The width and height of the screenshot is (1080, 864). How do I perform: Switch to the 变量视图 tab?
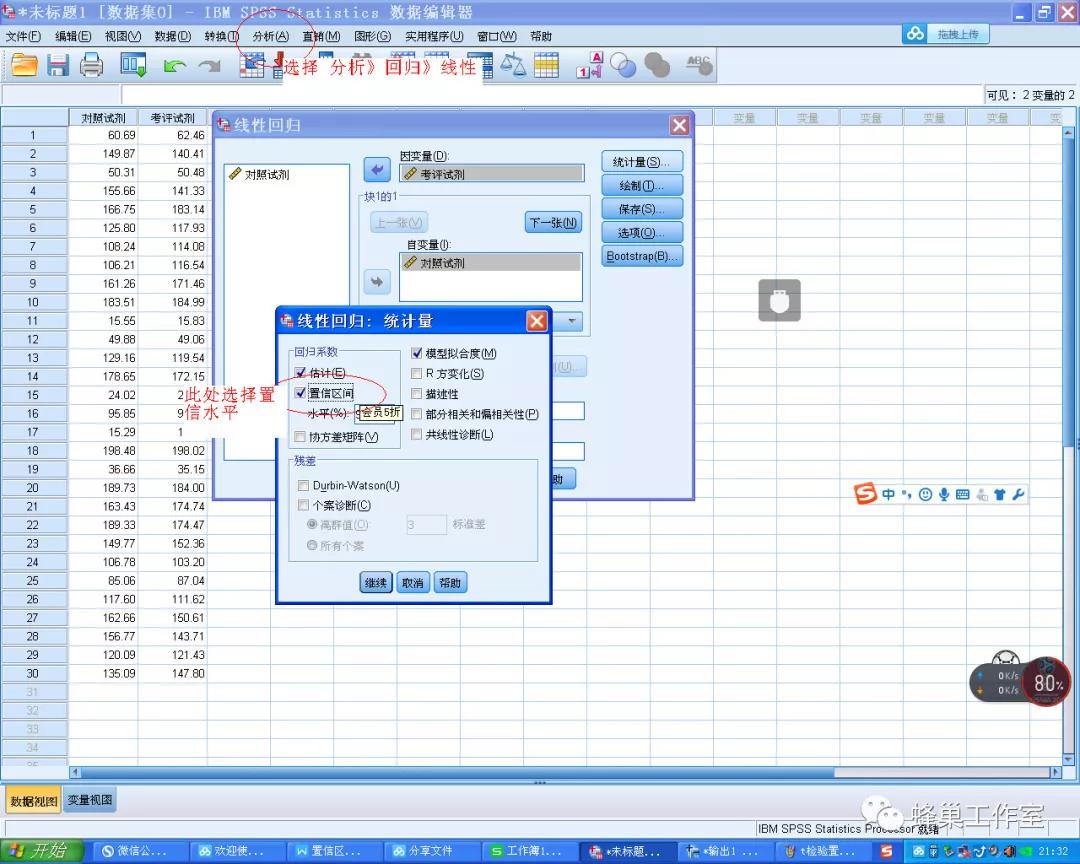point(91,800)
